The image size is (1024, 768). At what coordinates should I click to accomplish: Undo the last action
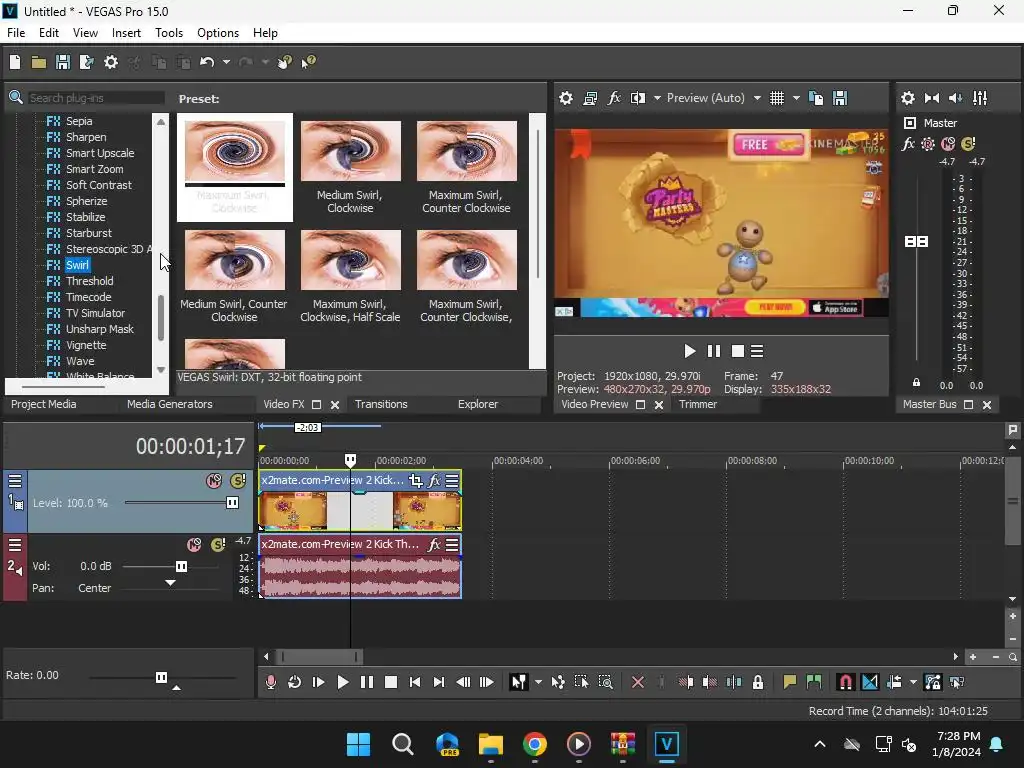point(207,62)
